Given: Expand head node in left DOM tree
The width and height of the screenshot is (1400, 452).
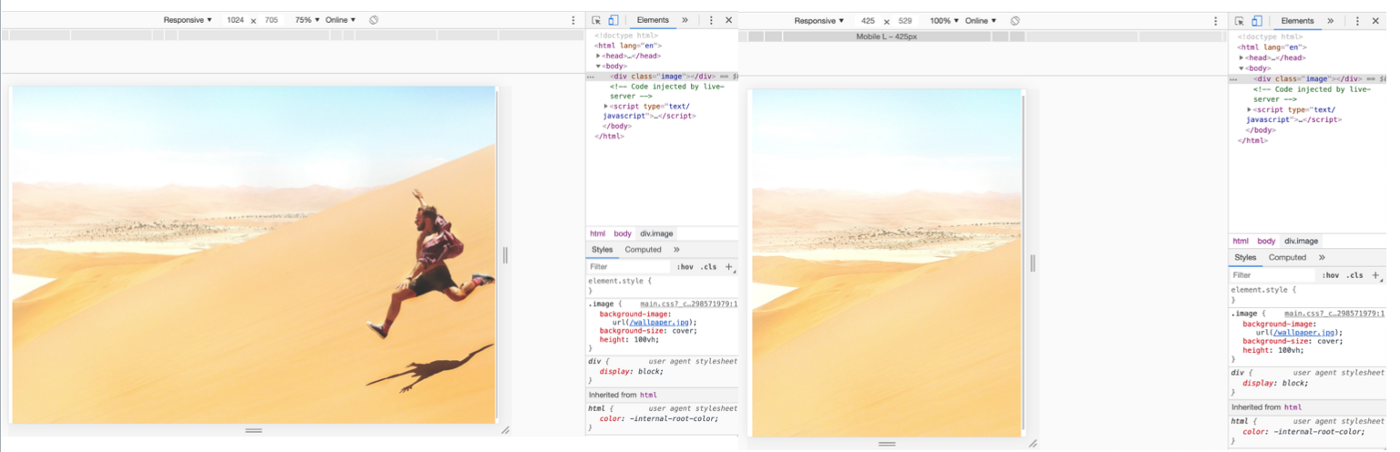Looking at the screenshot, I should point(599,56).
